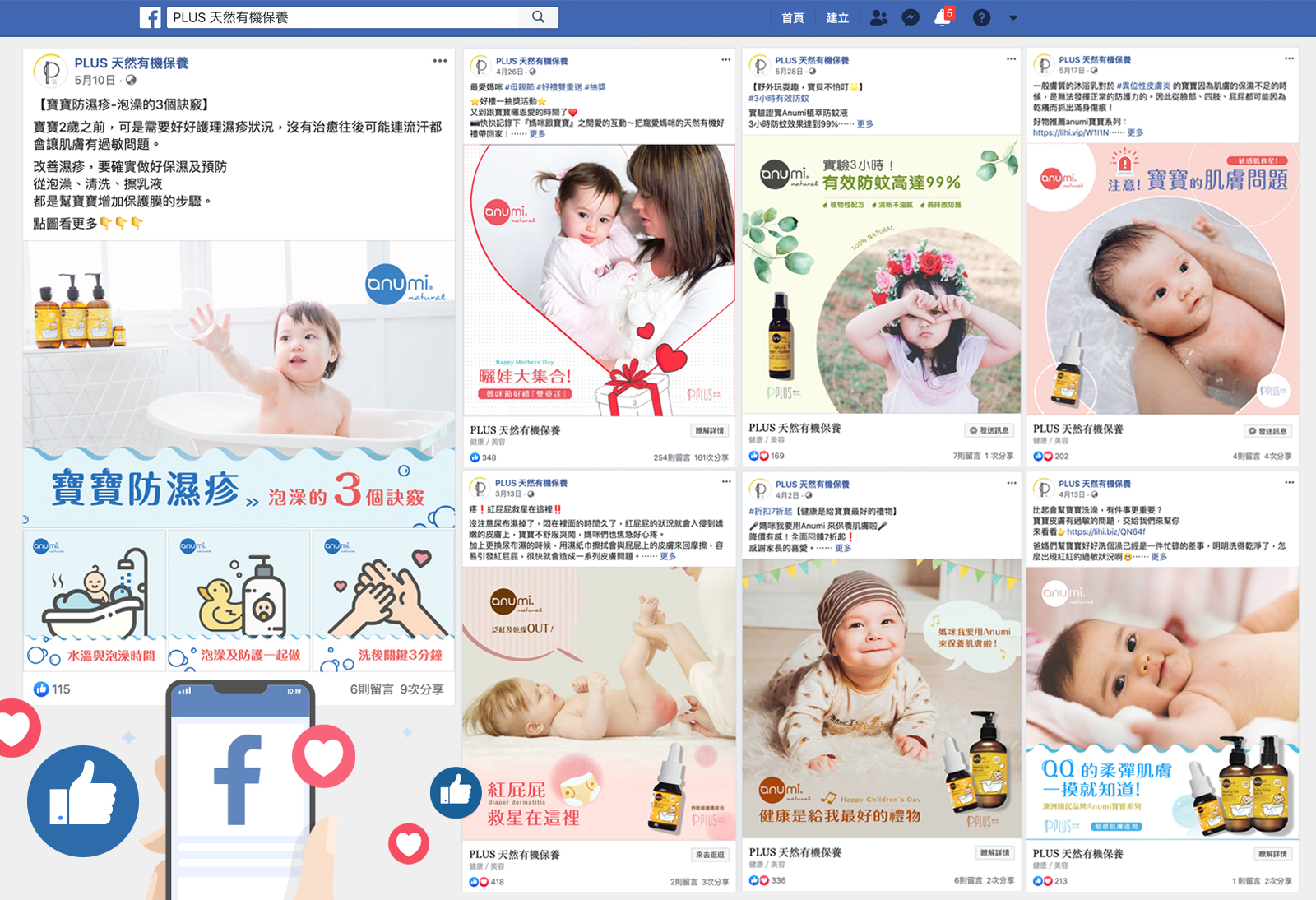1316x900 pixels.
Task: Open options menu on the 5月10日 post
Action: (x=440, y=61)
